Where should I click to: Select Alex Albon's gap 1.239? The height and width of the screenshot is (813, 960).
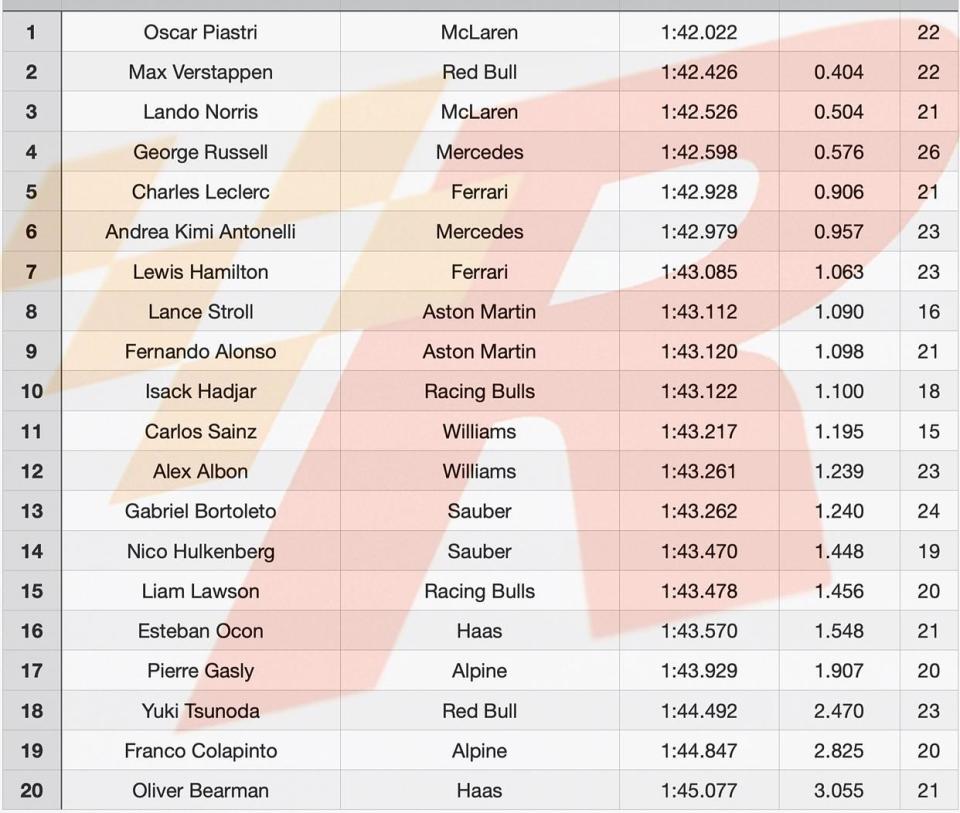(839, 471)
